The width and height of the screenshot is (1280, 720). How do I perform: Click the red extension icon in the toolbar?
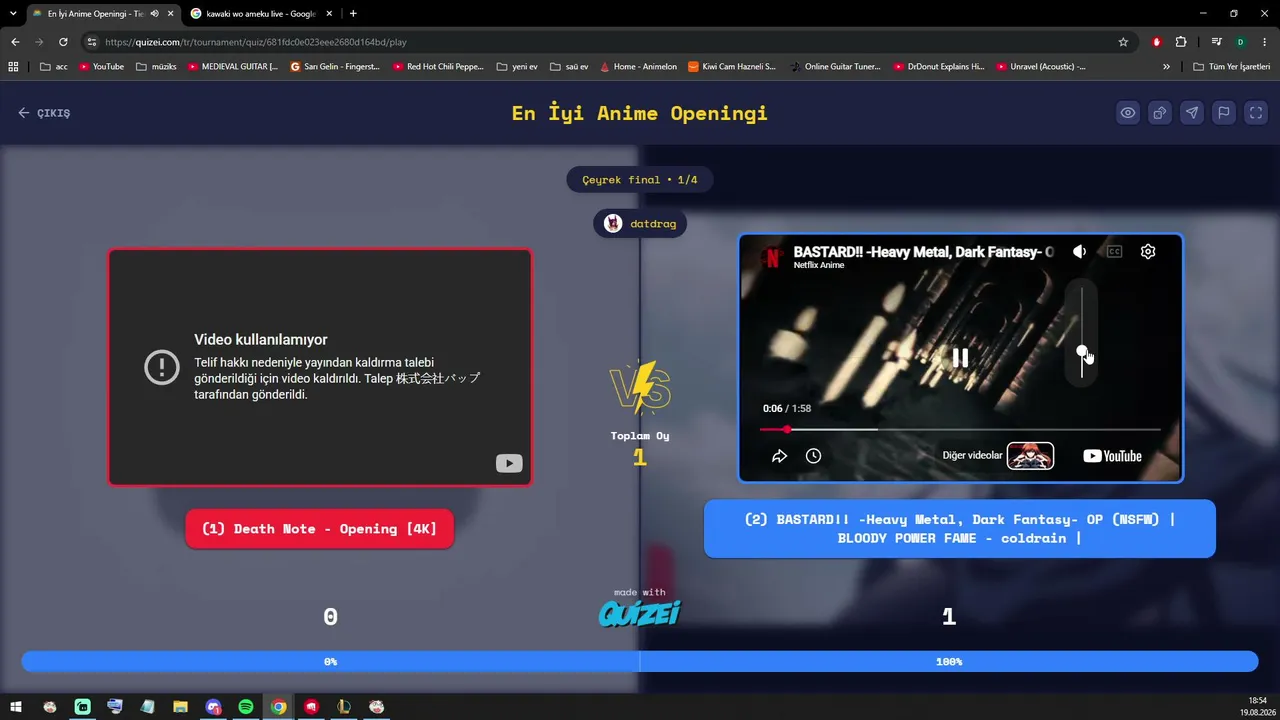click(1157, 42)
